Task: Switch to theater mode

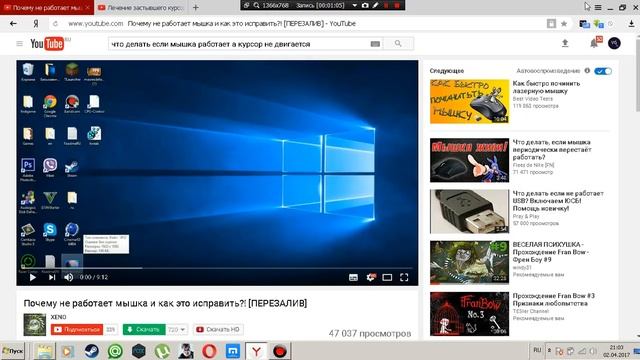Action: click(x=387, y=278)
